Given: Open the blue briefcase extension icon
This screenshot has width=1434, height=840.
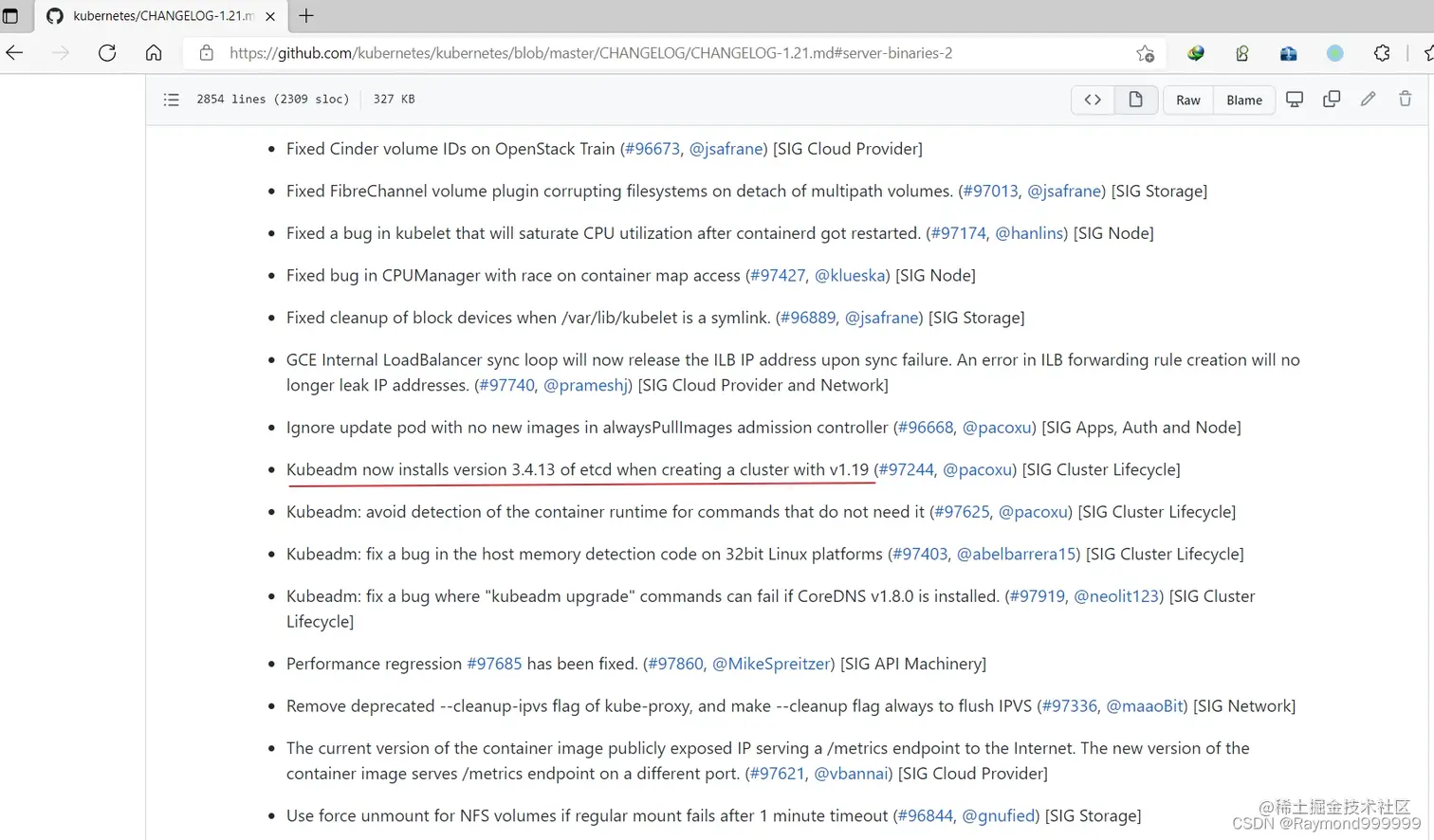Looking at the screenshot, I should (1288, 53).
